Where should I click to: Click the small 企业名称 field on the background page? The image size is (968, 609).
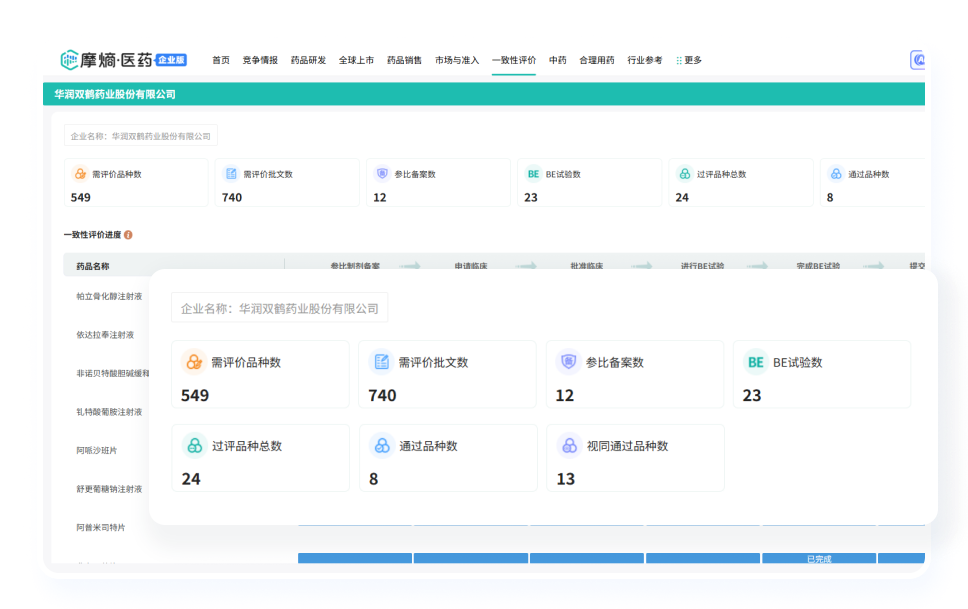tap(141, 136)
